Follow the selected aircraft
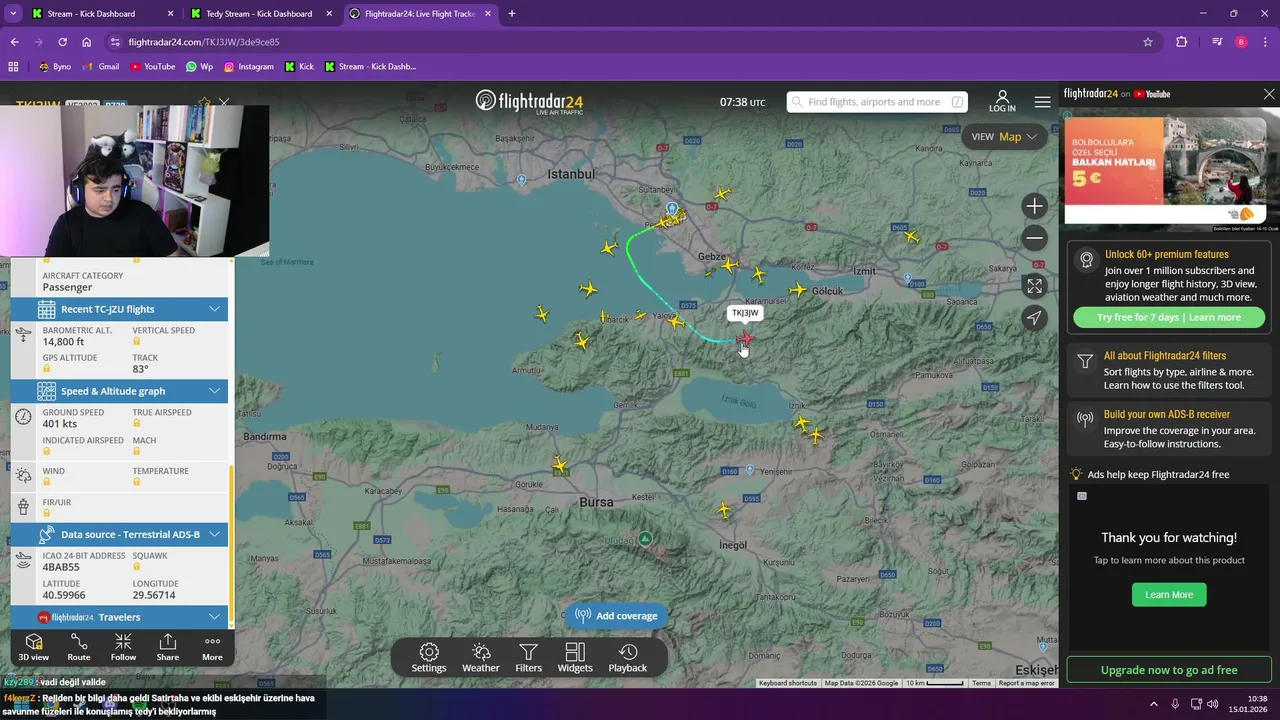1280x720 pixels. click(x=123, y=647)
